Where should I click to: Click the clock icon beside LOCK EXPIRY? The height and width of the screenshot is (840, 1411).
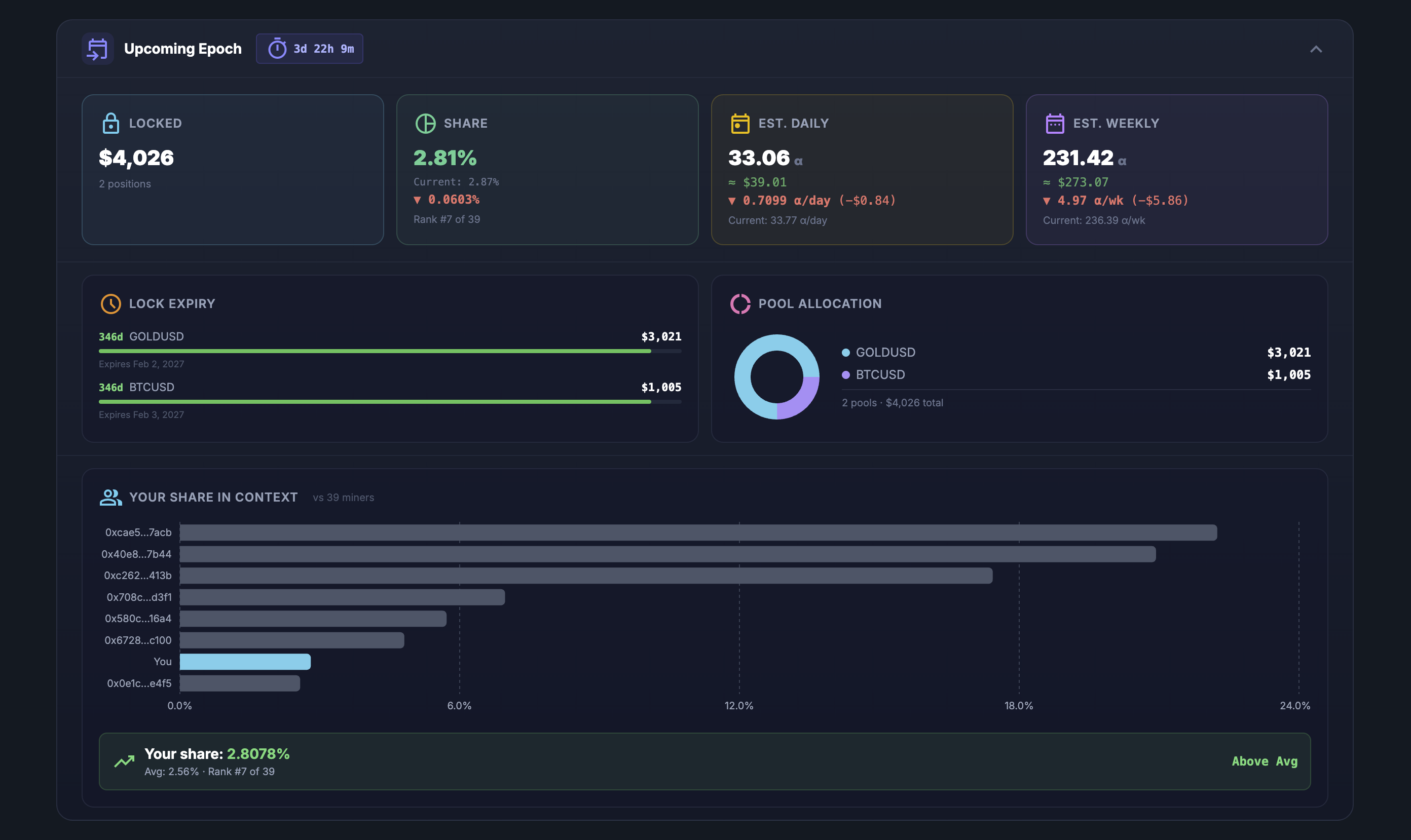[111, 303]
